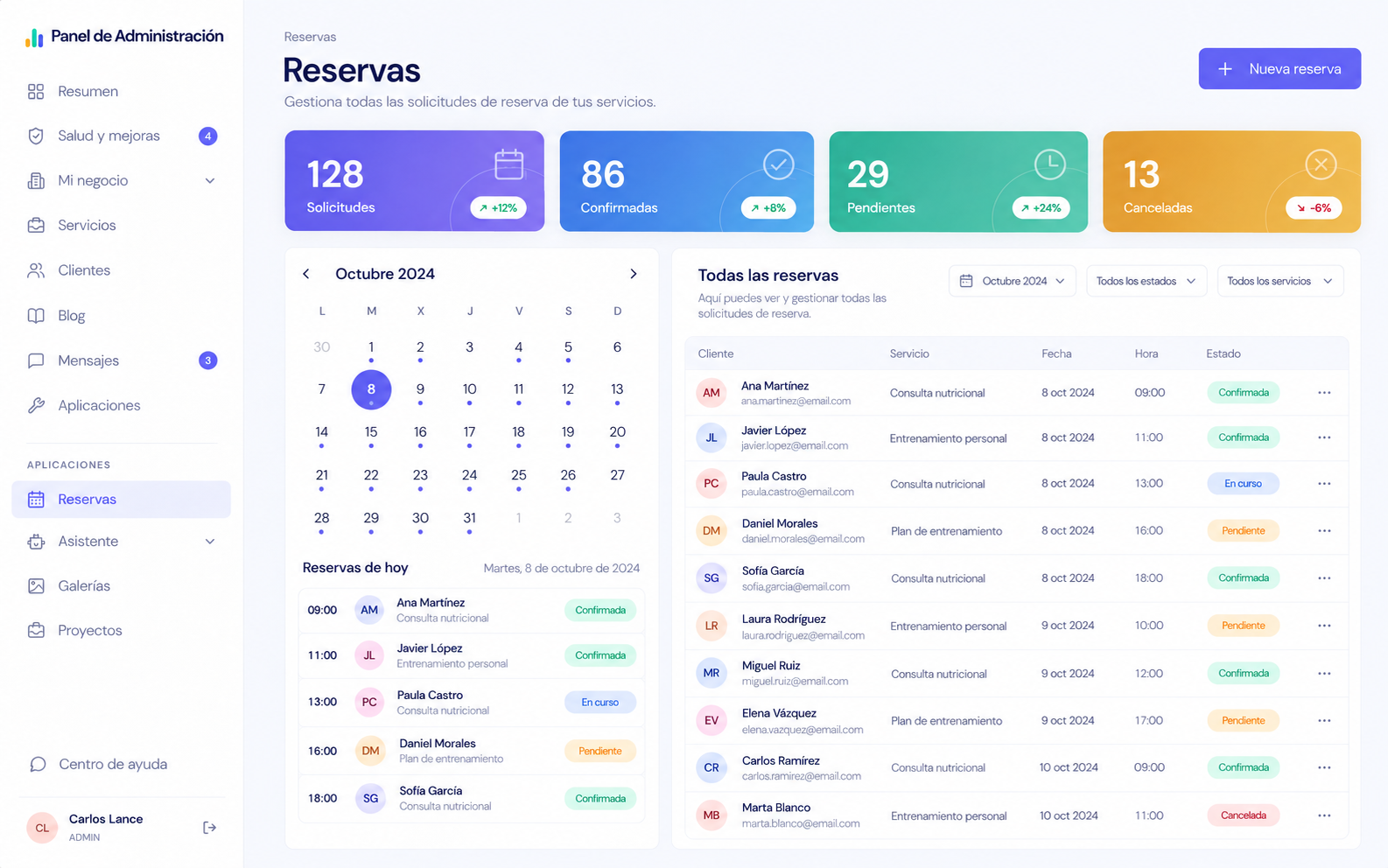Screen dimensions: 1388x868
Task: Click the Servicios briefcase icon
Action: [36, 225]
